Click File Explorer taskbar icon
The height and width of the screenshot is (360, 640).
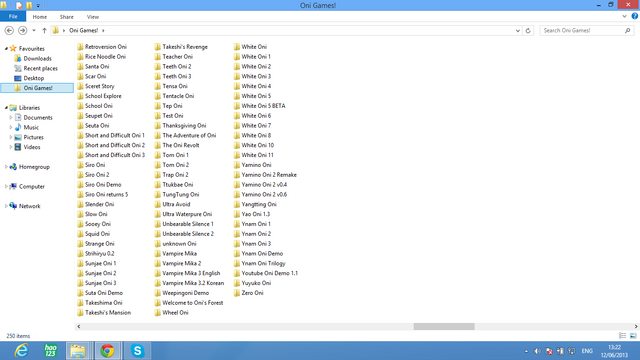point(78,351)
